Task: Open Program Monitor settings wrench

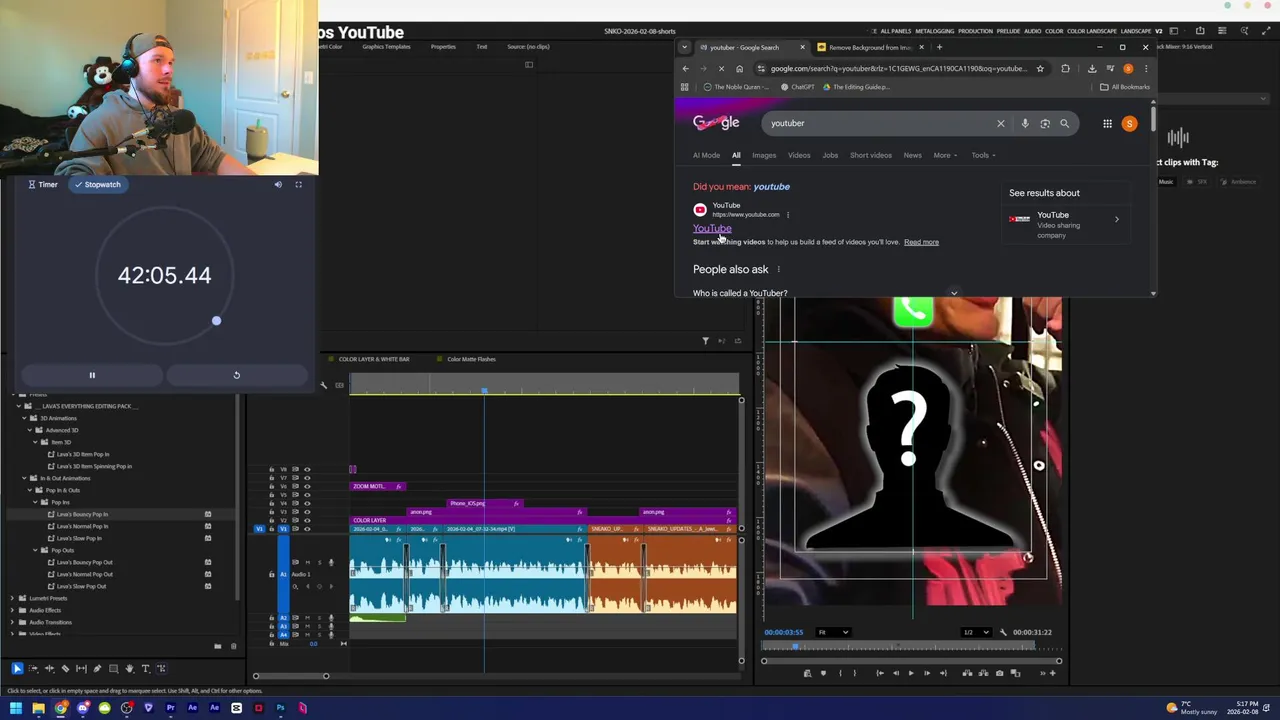Action: pyautogui.click(x=1003, y=632)
